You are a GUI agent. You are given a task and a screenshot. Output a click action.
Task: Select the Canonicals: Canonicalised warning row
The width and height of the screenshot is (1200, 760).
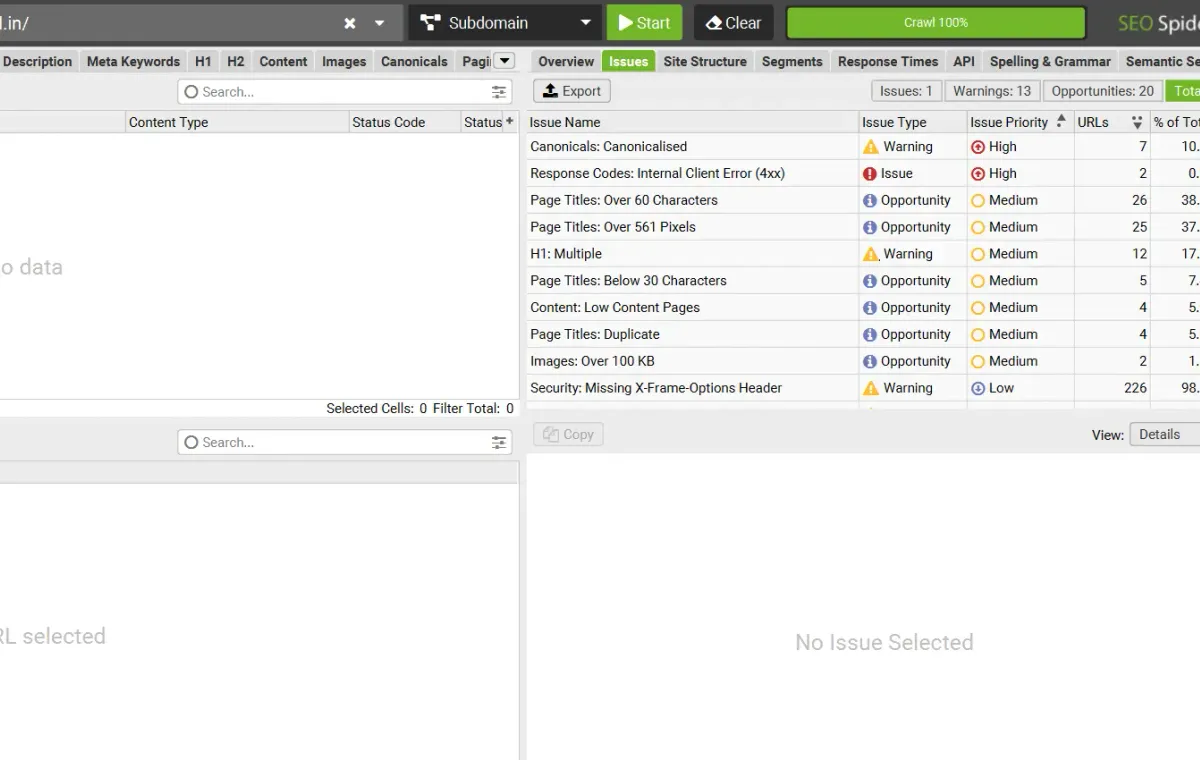tap(864, 146)
